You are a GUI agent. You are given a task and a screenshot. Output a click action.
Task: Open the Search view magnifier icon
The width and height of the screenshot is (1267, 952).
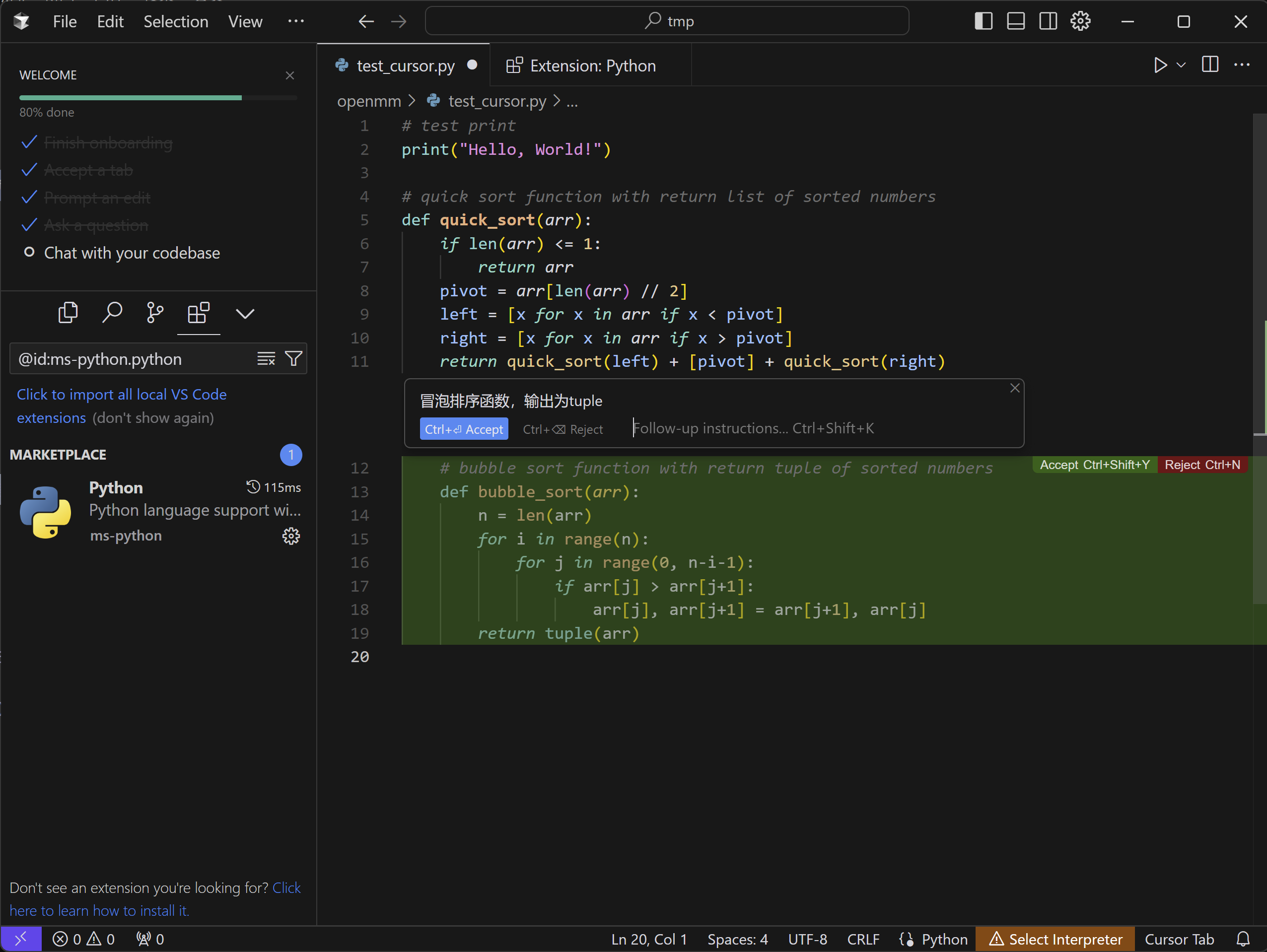point(112,313)
